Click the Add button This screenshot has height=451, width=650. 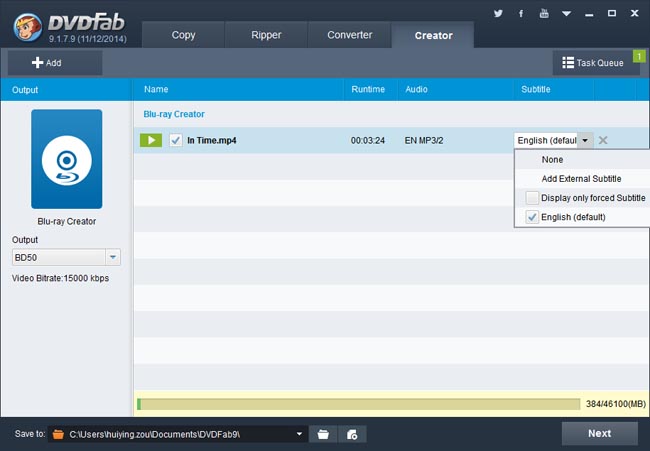(55, 63)
